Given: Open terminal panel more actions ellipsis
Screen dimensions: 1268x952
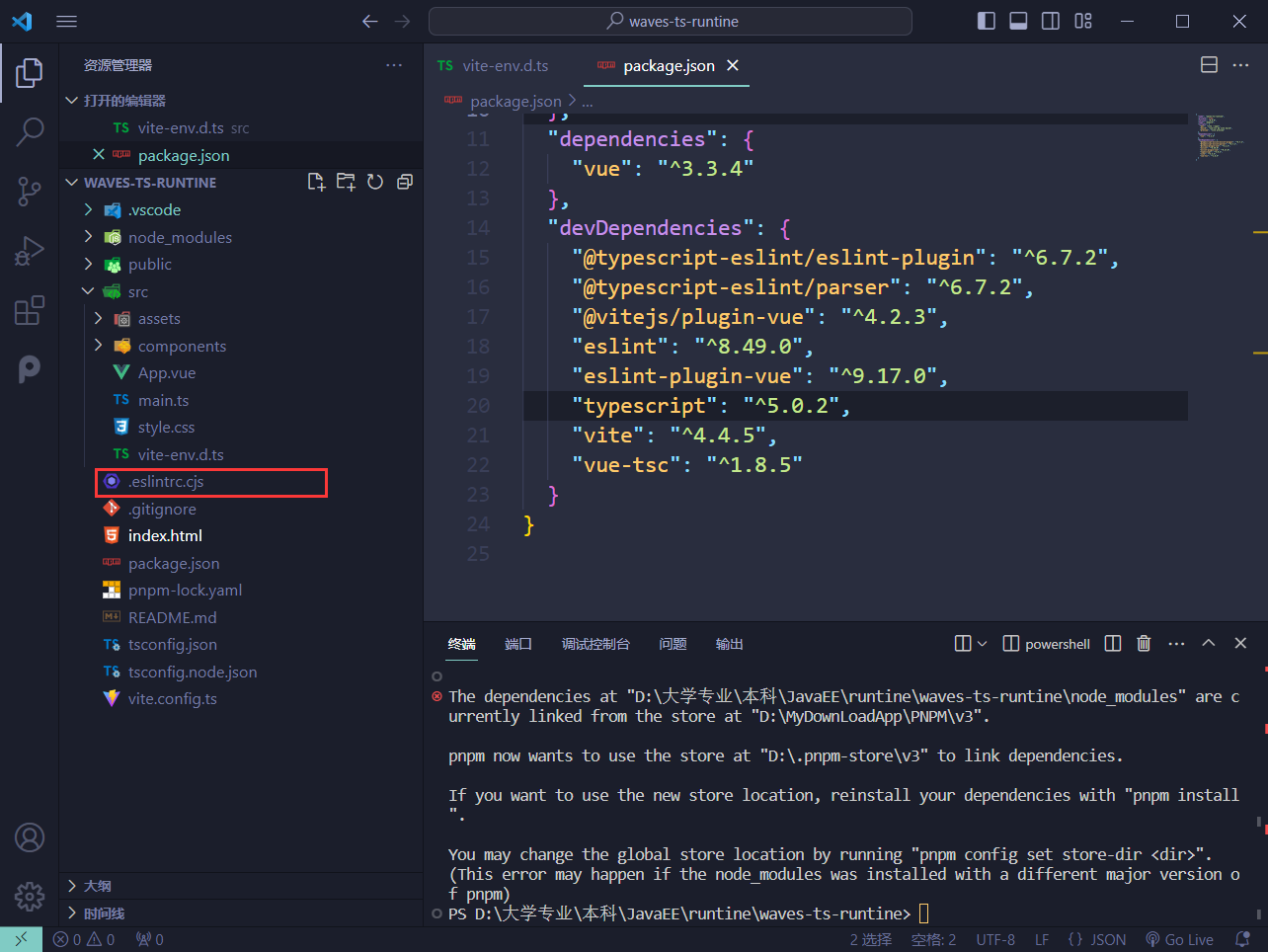Looking at the screenshot, I should (x=1176, y=643).
